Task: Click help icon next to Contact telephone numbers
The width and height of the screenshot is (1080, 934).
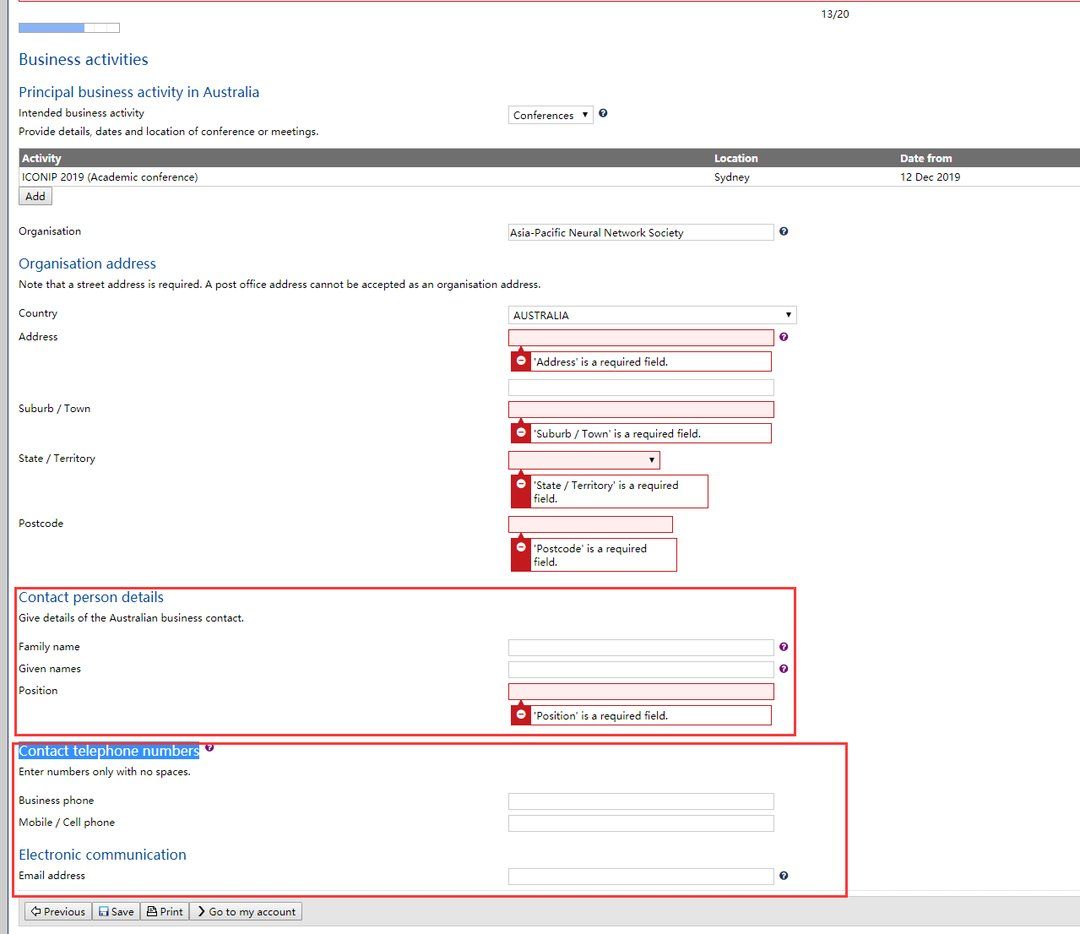Action: pos(209,747)
